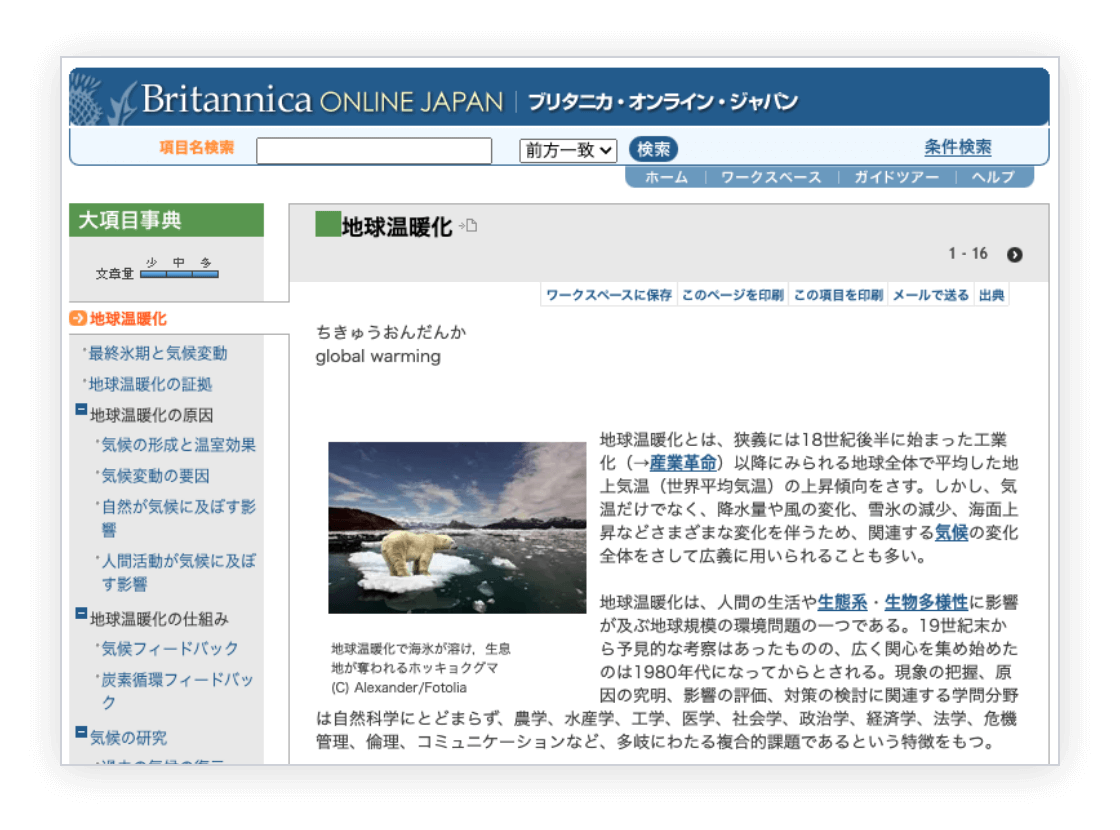Go to the ホーム menu item
The height and width of the screenshot is (830, 1120).
pyautogui.click(x=666, y=177)
